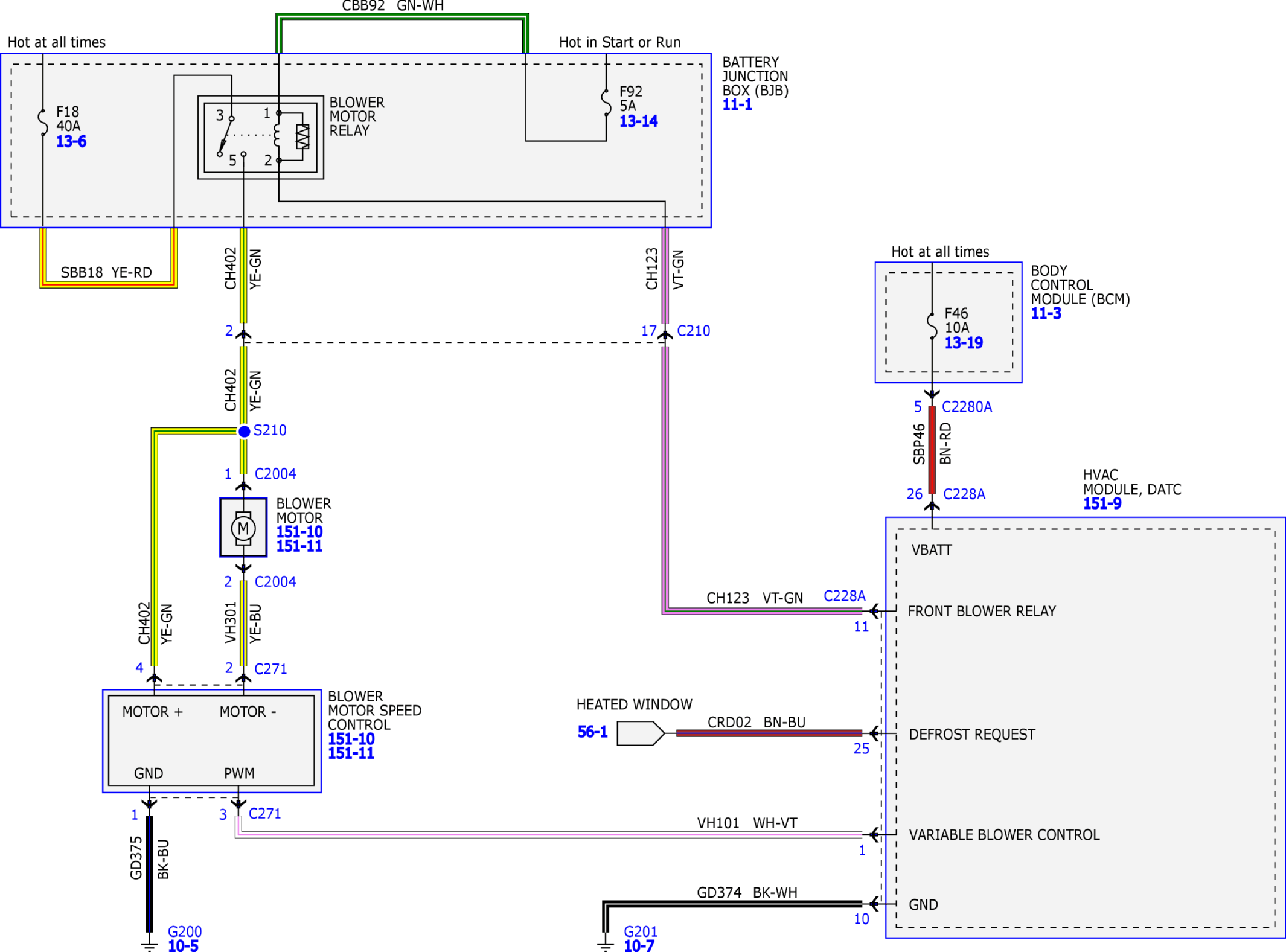1286x952 pixels.
Task: Open Blower Motor reference 151-11
Action: (x=299, y=546)
